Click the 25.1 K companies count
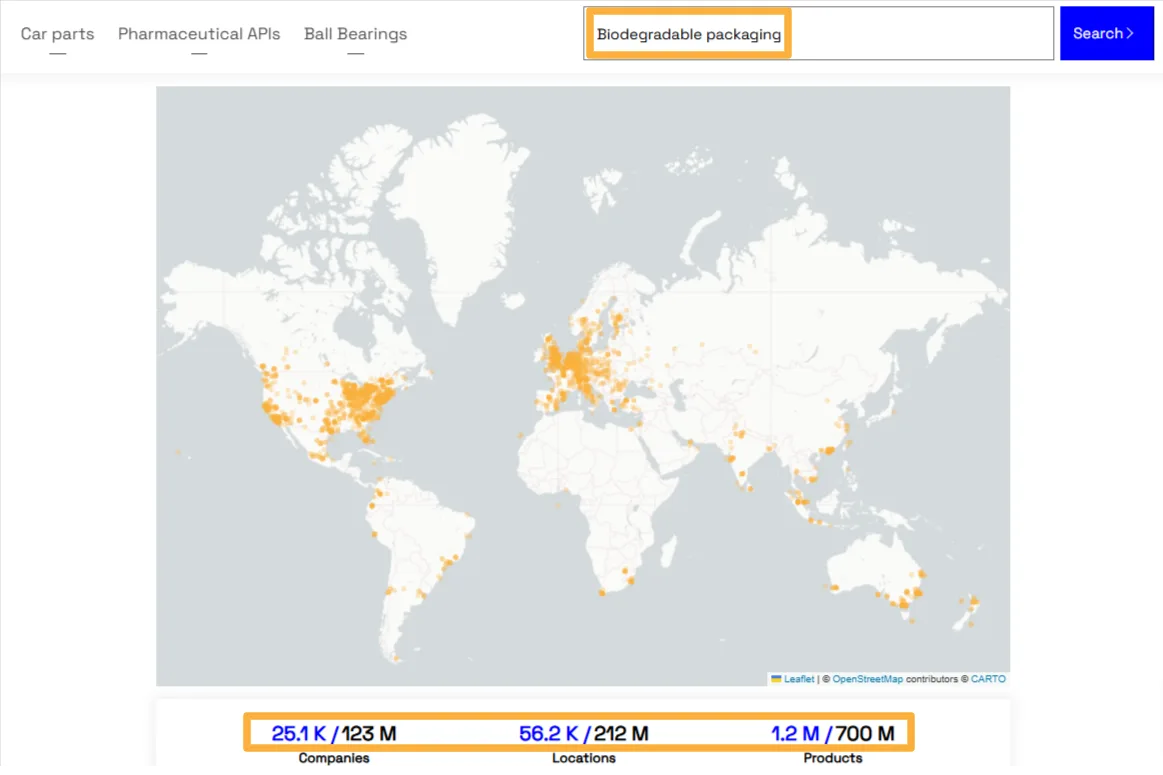The height and width of the screenshot is (775, 1163). [x=298, y=733]
